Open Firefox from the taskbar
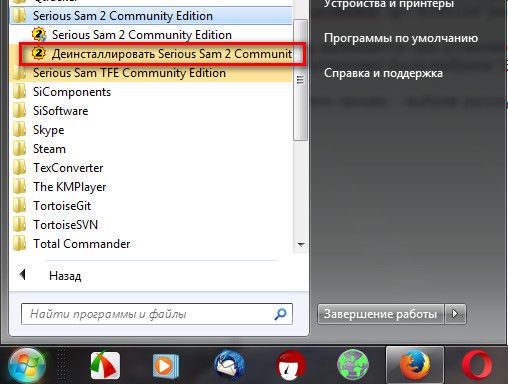The height and width of the screenshot is (384, 508). pyautogui.click(x=415, y=365)
